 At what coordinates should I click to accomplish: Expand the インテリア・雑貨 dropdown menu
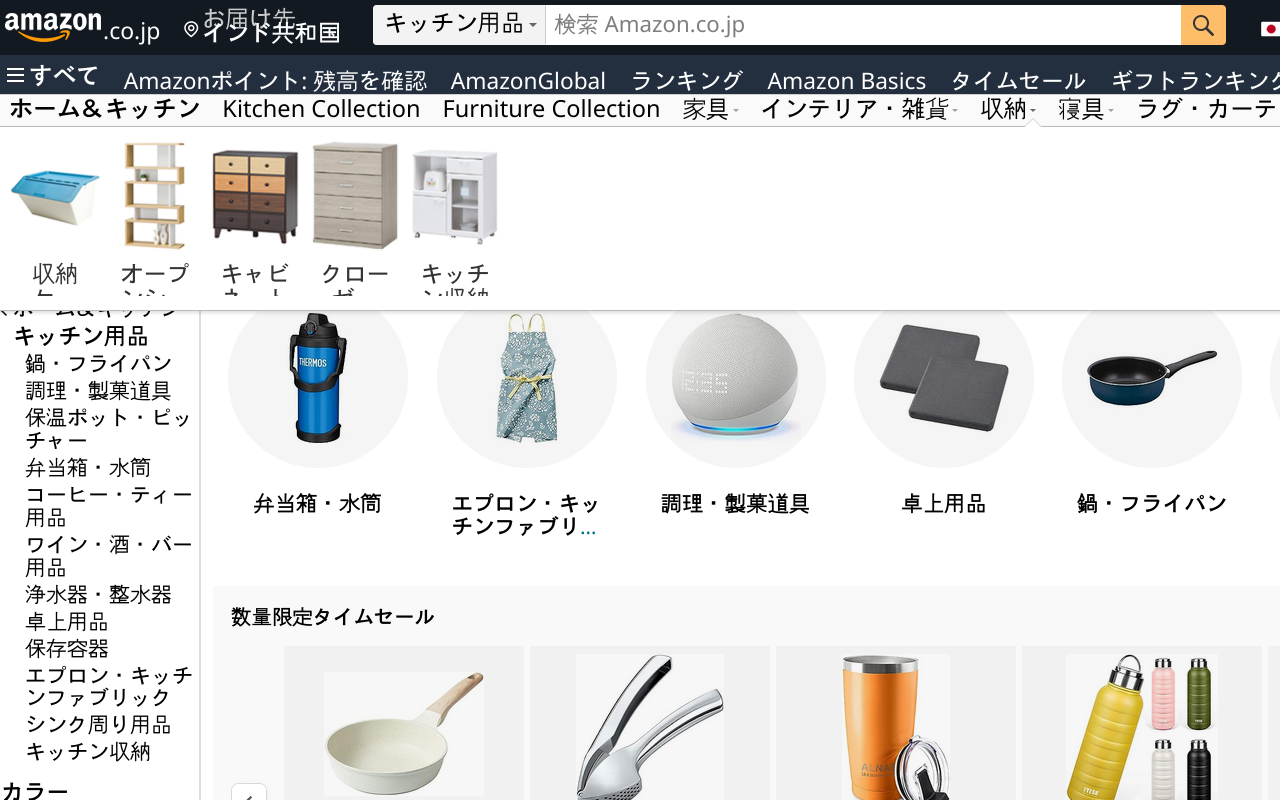click(860, 109)
